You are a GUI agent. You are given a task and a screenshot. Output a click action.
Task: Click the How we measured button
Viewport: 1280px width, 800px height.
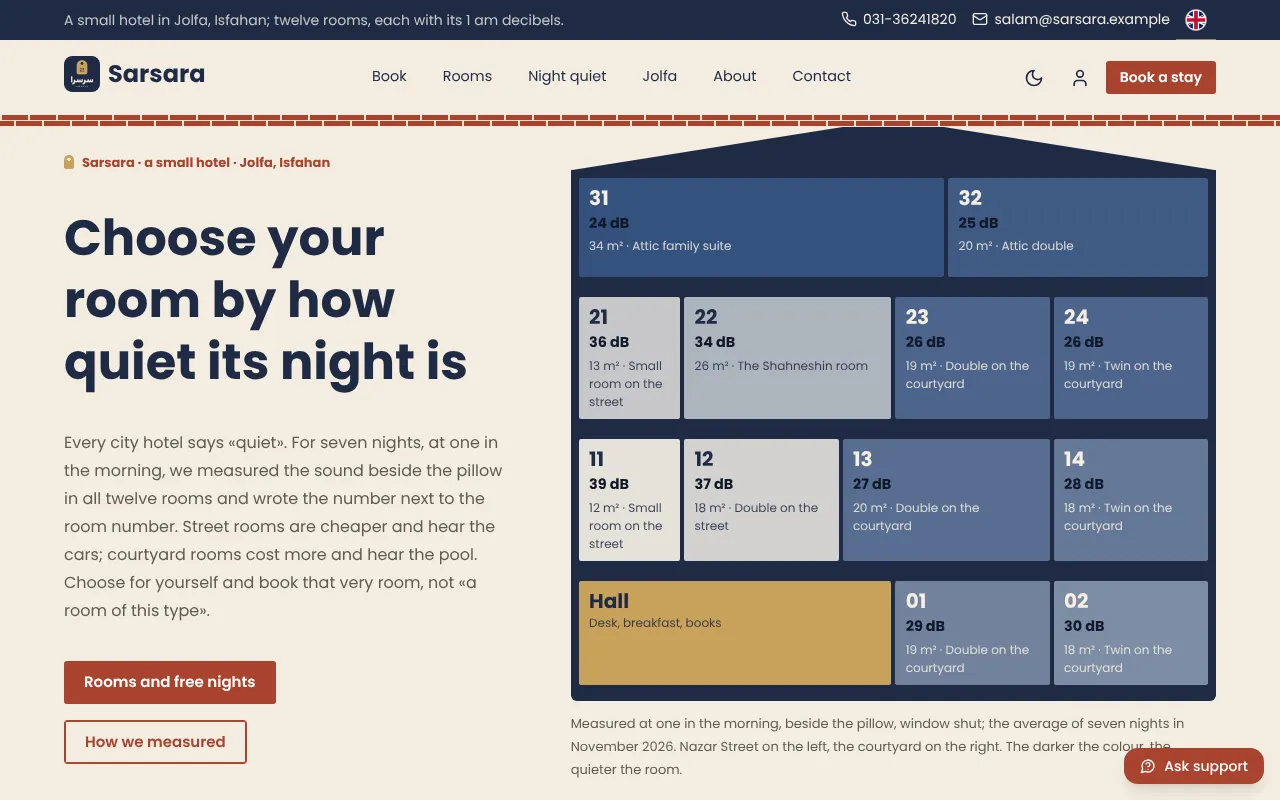click(x=155, y=742)
